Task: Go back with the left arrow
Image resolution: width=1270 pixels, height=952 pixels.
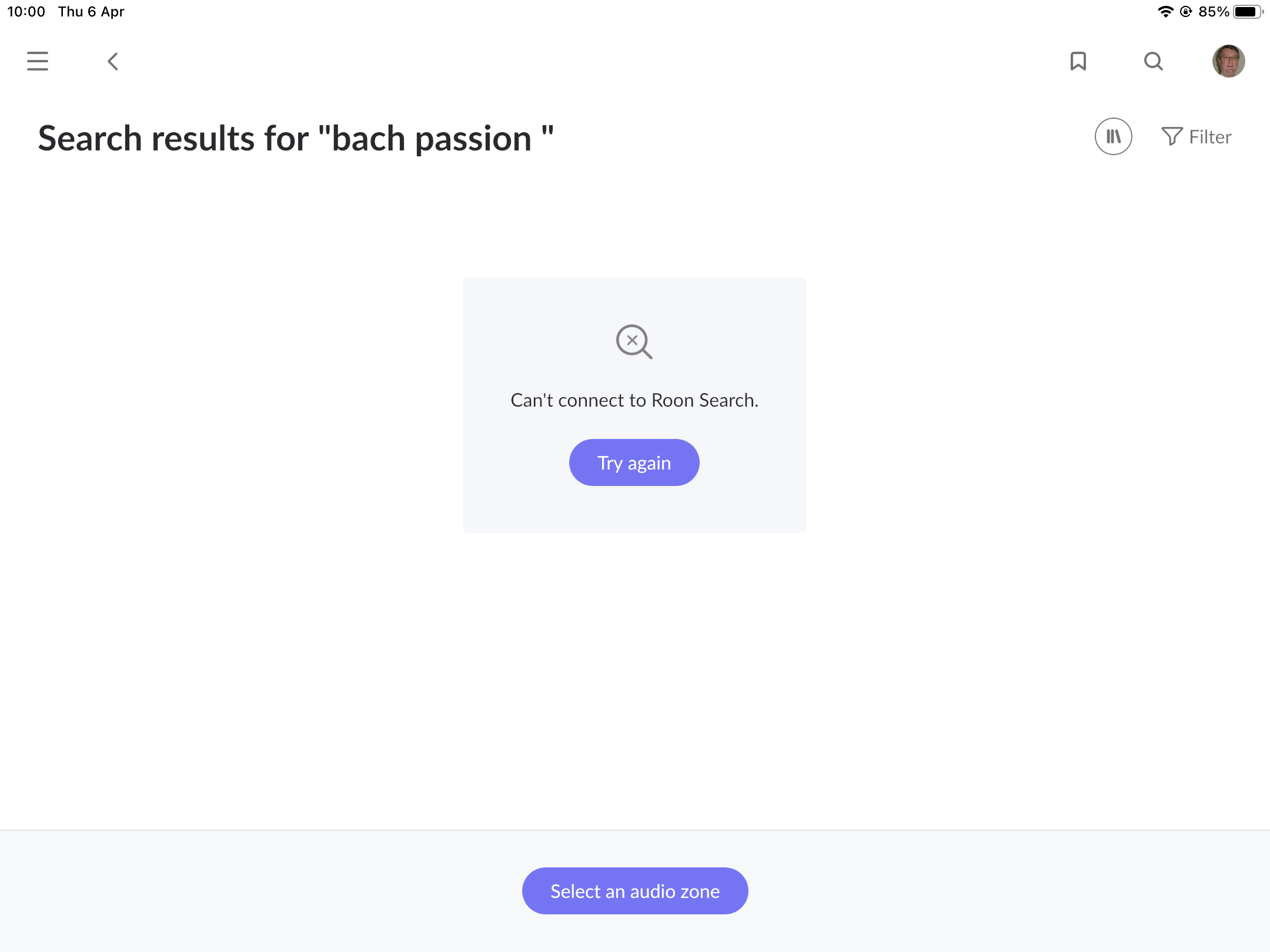Action: coord(113,61)
